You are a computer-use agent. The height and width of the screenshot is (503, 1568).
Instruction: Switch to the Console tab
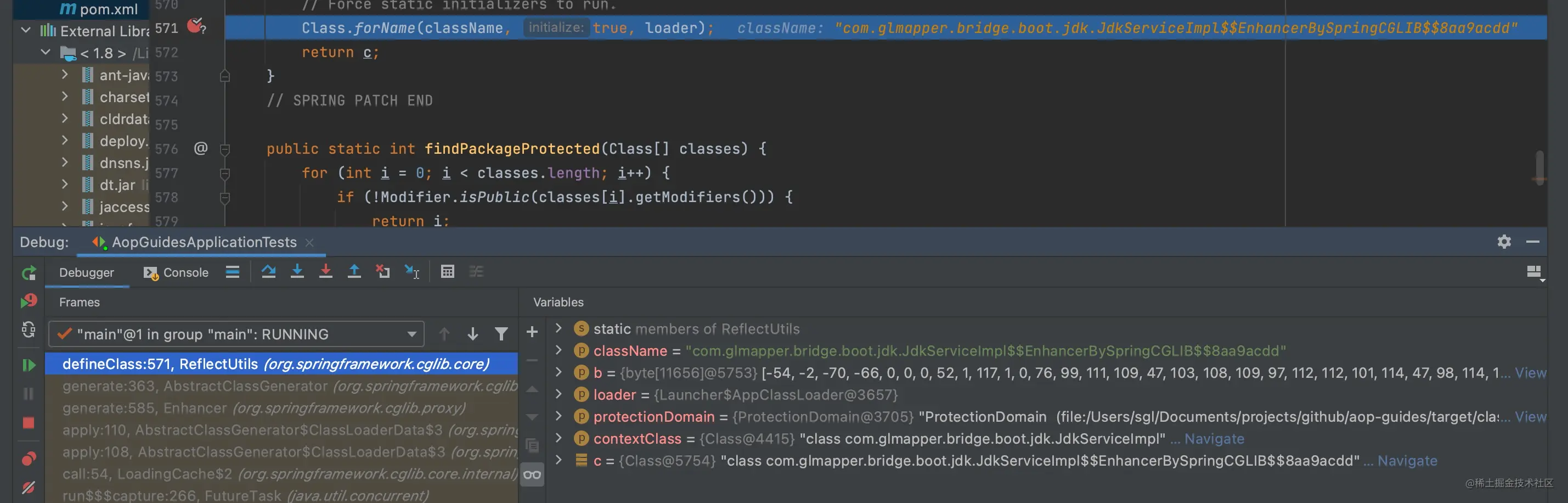177,273
